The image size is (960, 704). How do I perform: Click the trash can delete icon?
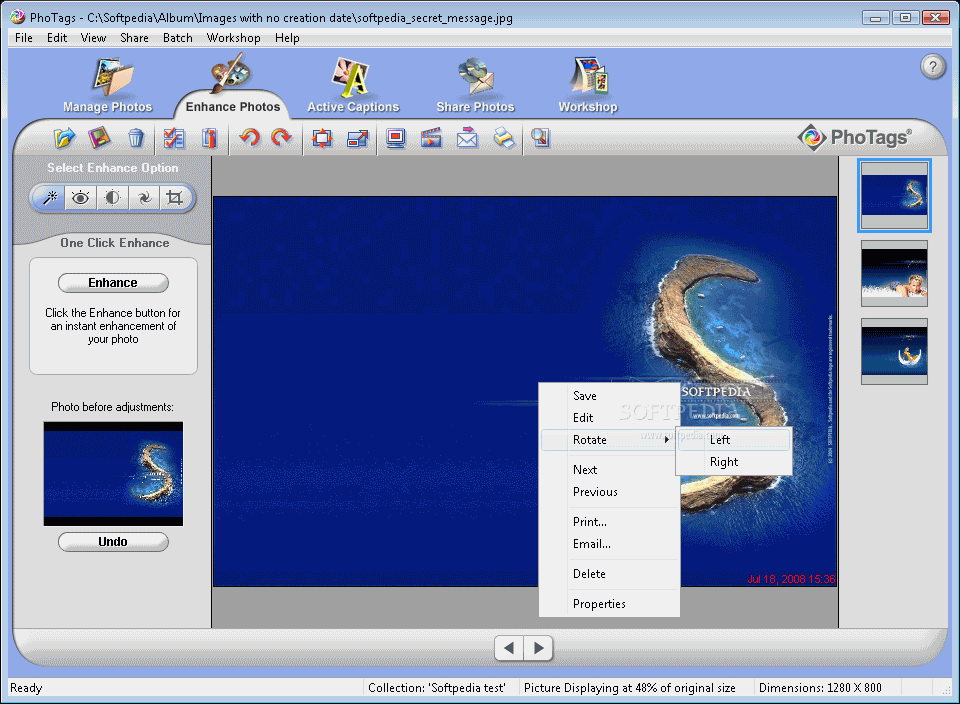point(136,138)
